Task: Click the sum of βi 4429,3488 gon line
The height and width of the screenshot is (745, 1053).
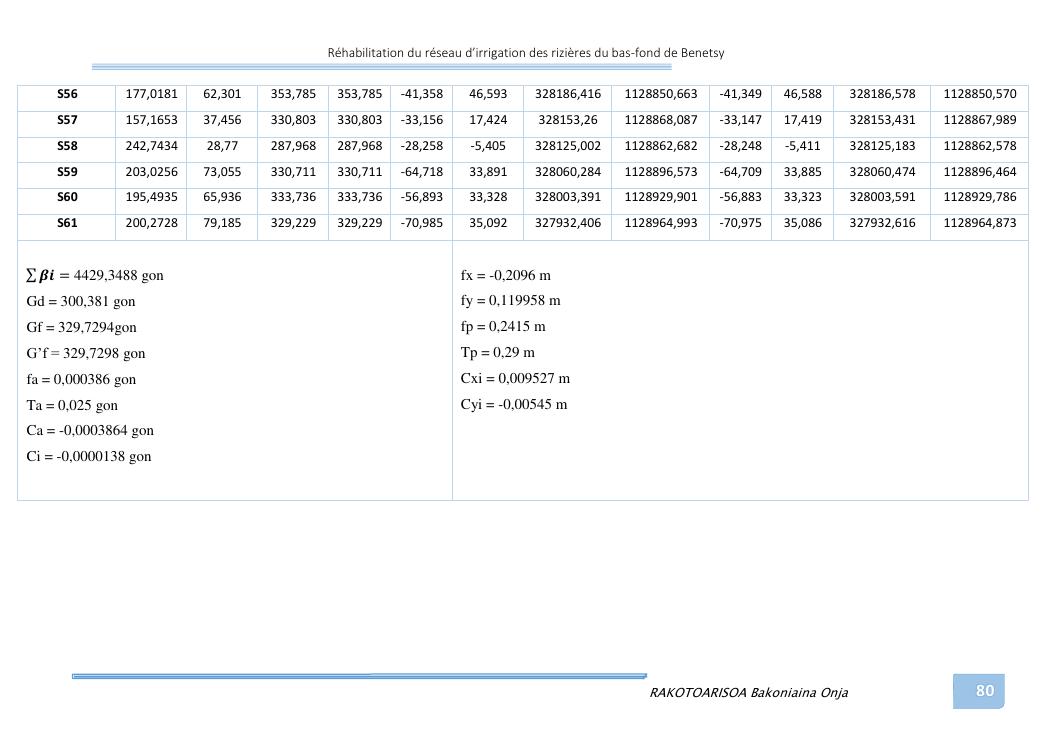Action: pyautogui.click(x=95, y=275)
